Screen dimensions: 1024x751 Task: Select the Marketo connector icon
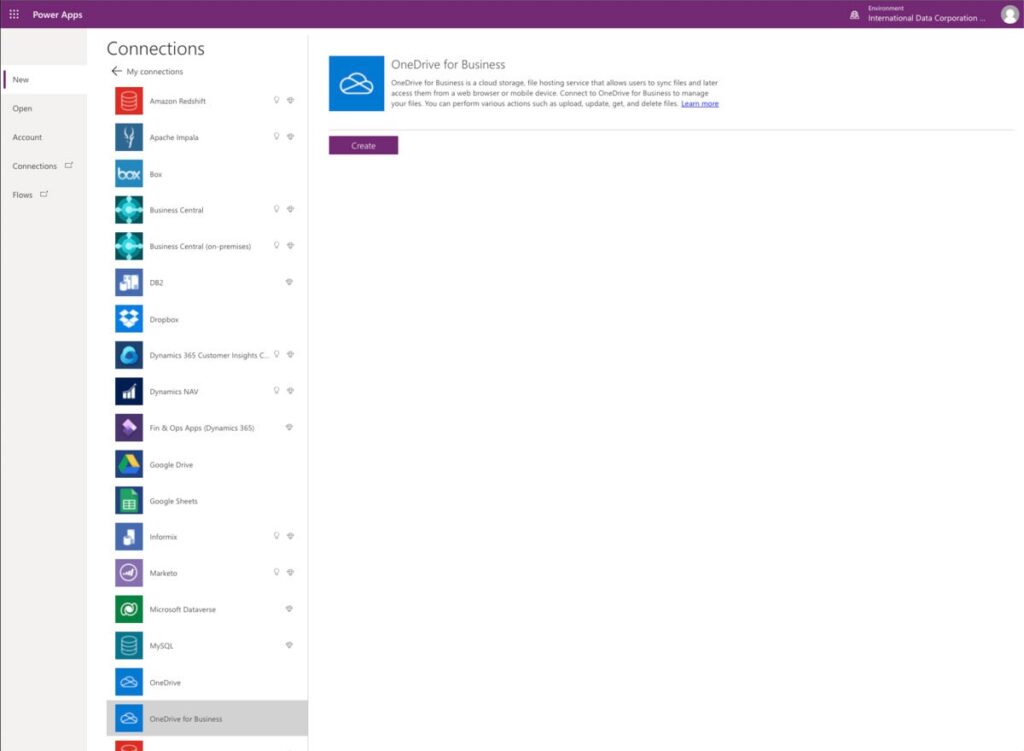[x=129, y=573]
